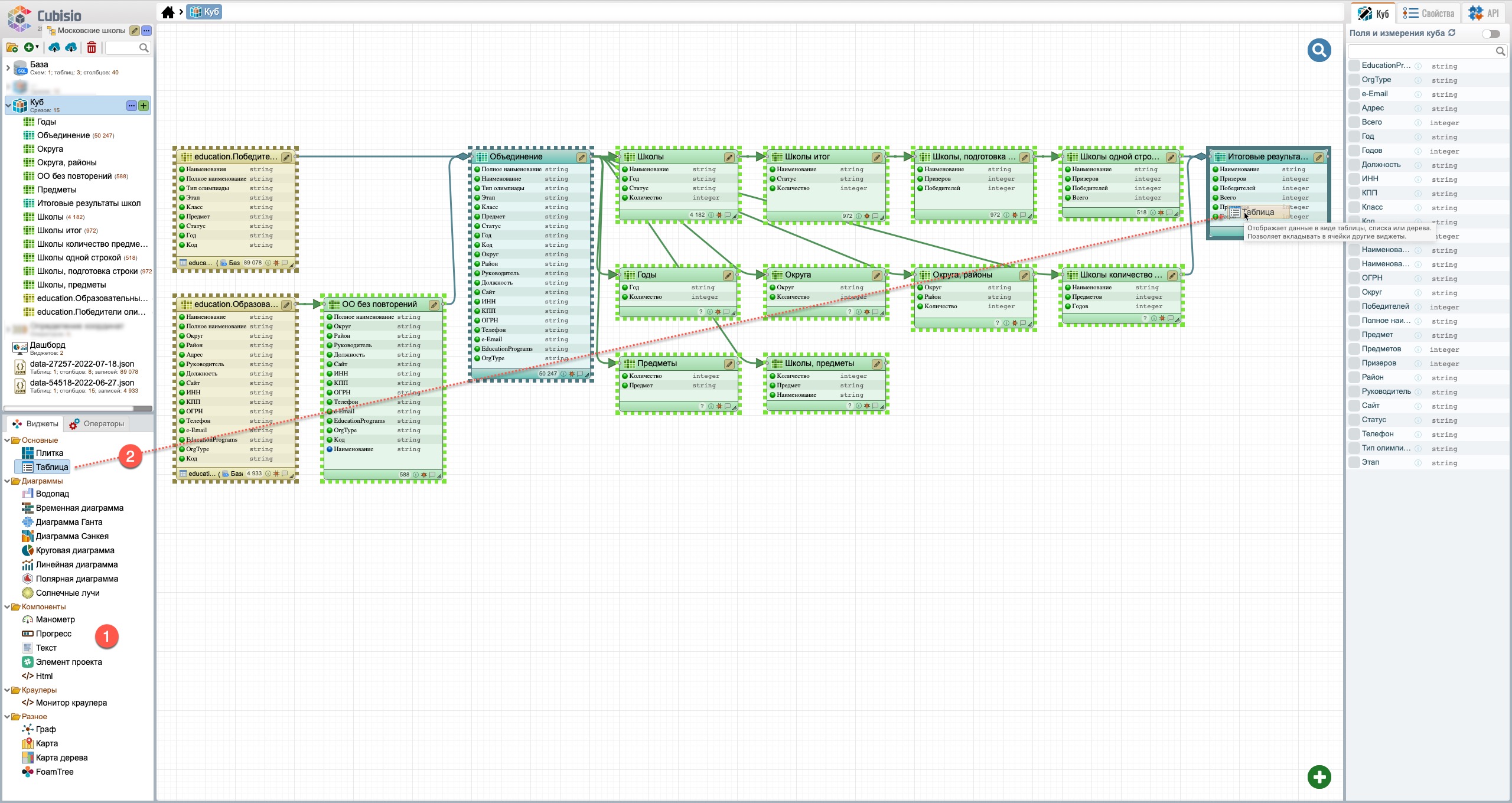The width and height of the screenshot is (1512, 803).
Task: Open the Свойства tab
Action: click(x=1428, y=13)
